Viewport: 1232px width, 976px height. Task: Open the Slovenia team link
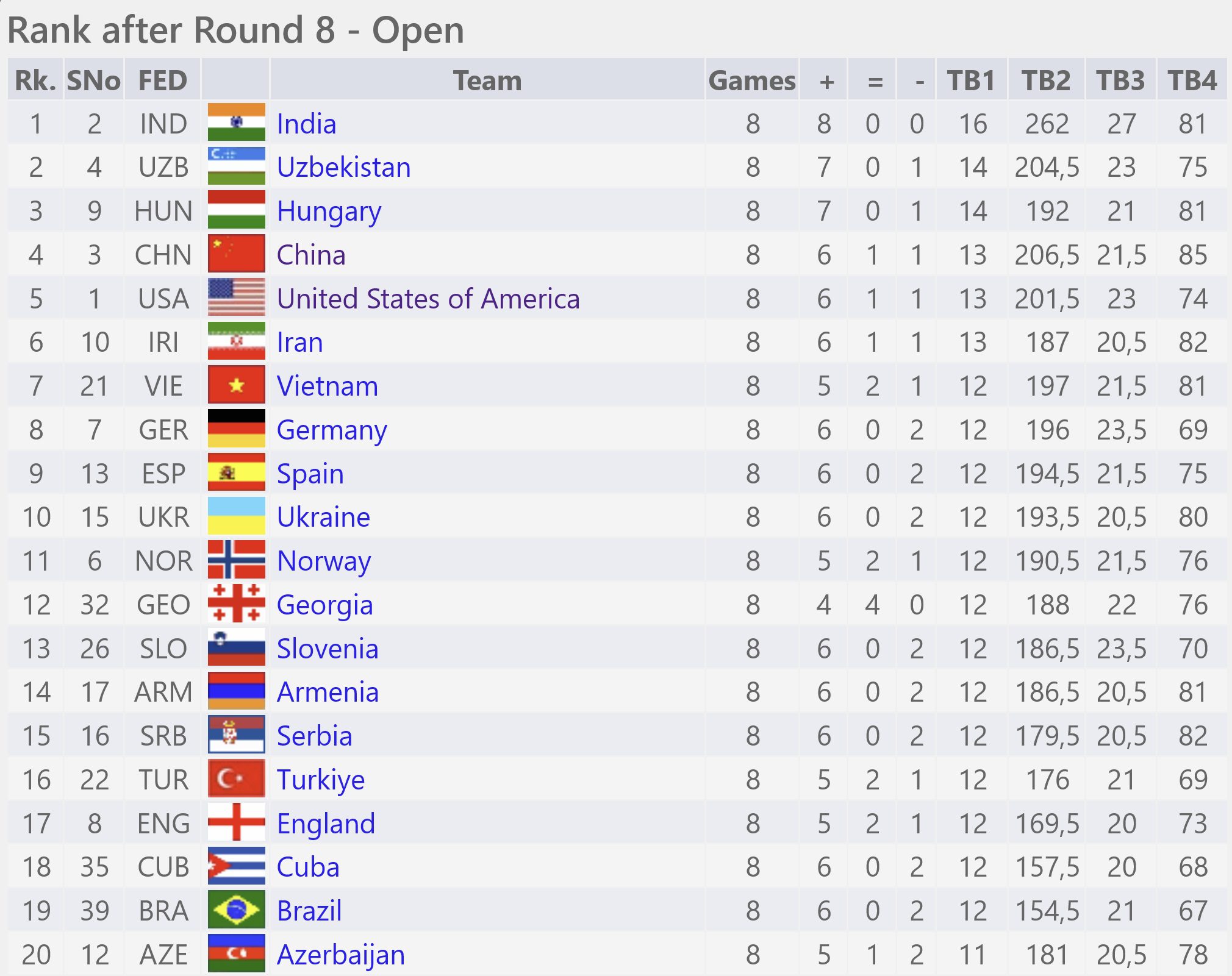pos(328,649)
